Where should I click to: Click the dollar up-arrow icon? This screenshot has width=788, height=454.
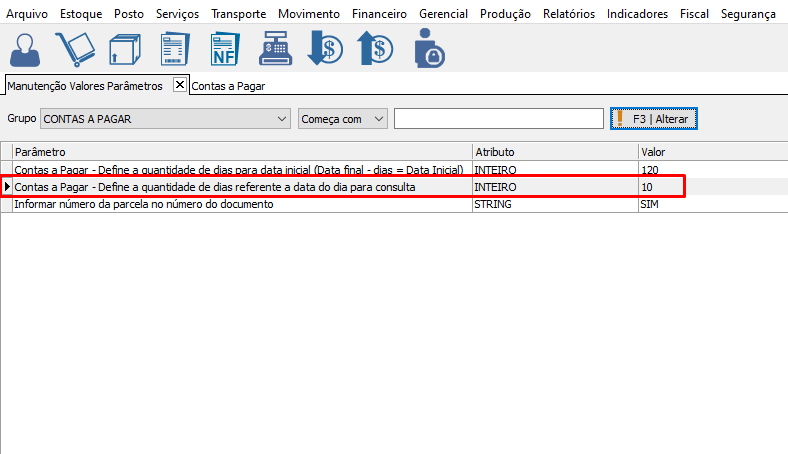pyautogui.click(x=375, y=48)
